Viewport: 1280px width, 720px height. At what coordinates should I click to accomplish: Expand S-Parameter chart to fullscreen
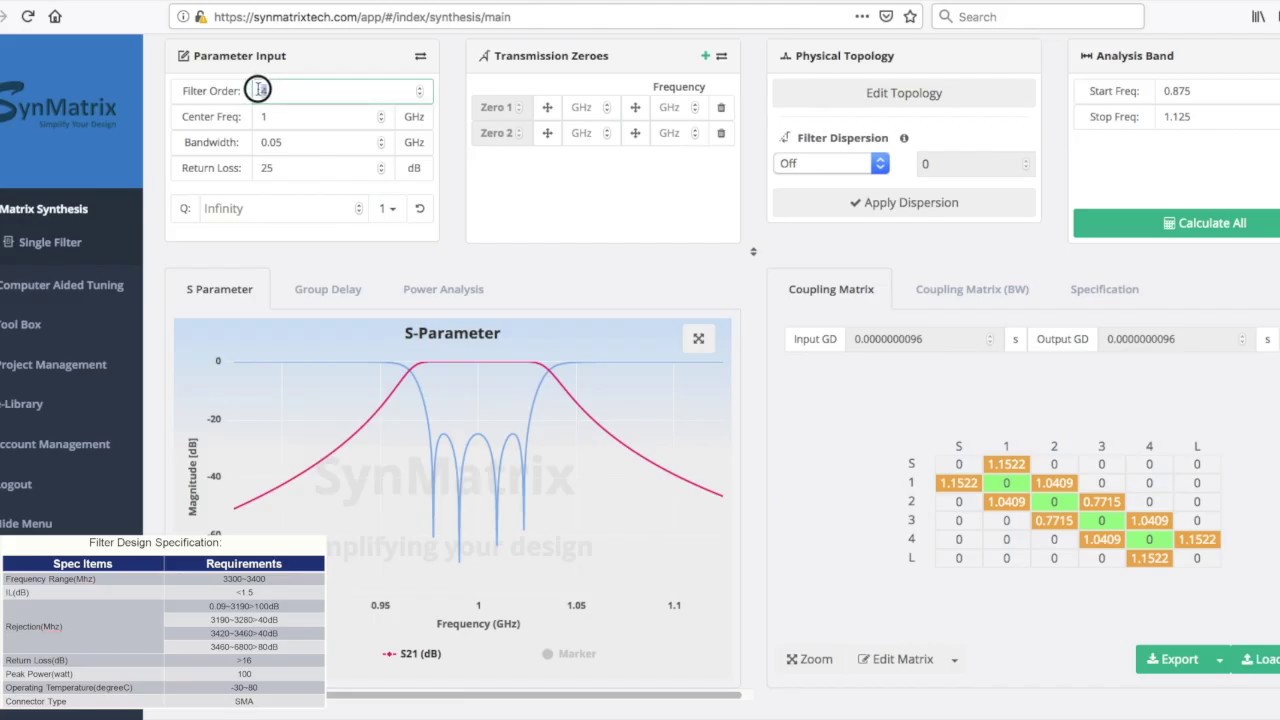tap(699, 339)
